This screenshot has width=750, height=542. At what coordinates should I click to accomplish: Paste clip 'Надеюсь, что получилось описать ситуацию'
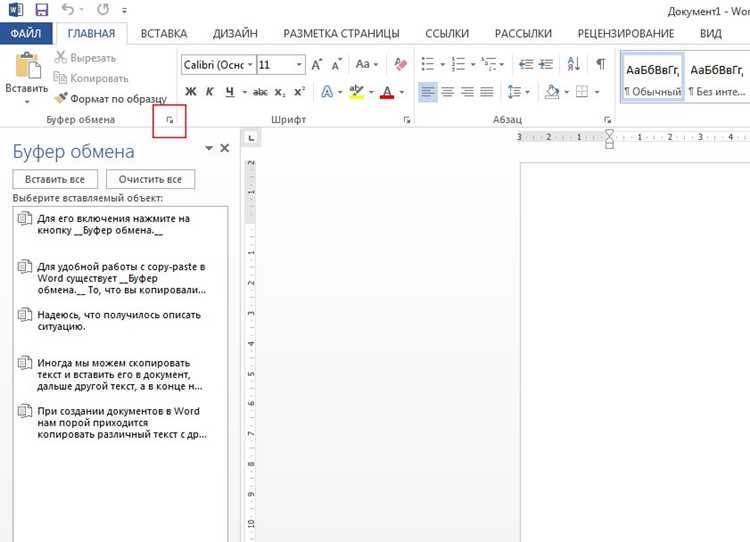coord(121,321)
